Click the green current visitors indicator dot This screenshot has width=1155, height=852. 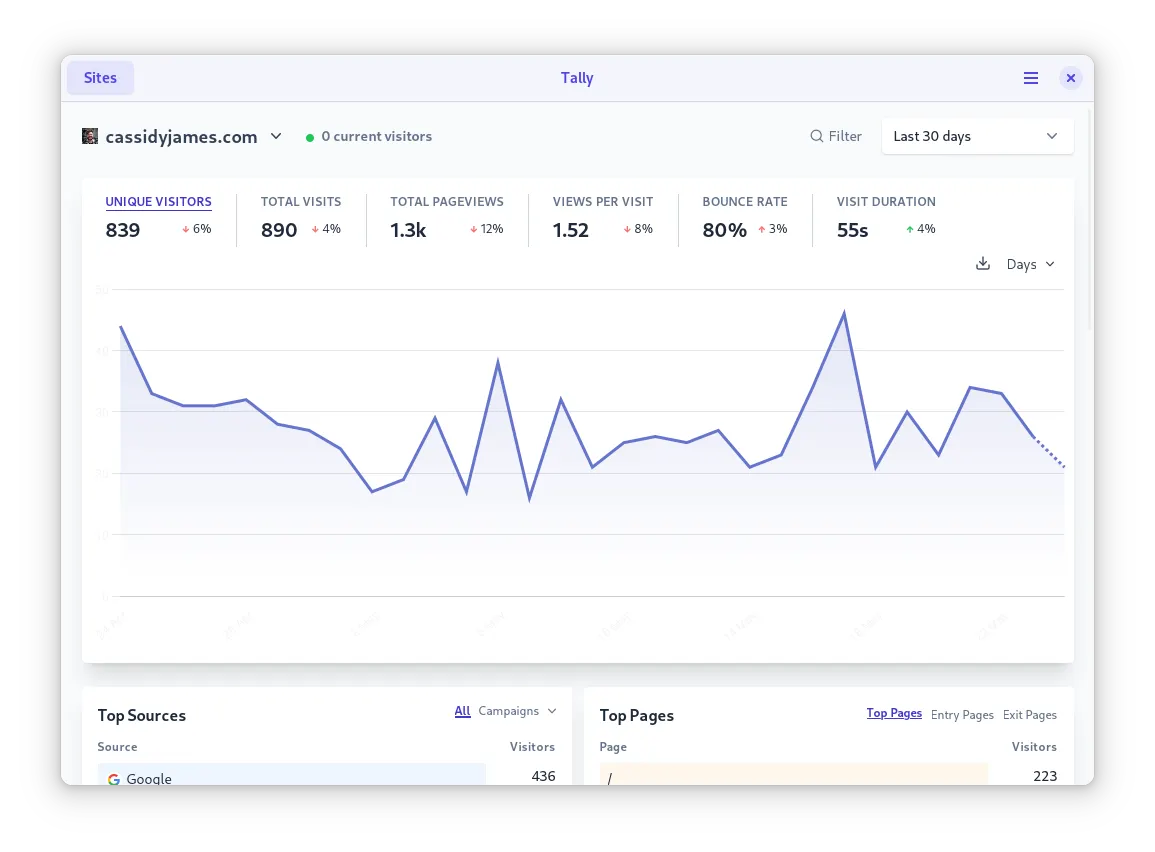pyautogui.click(x=310, y=137)
